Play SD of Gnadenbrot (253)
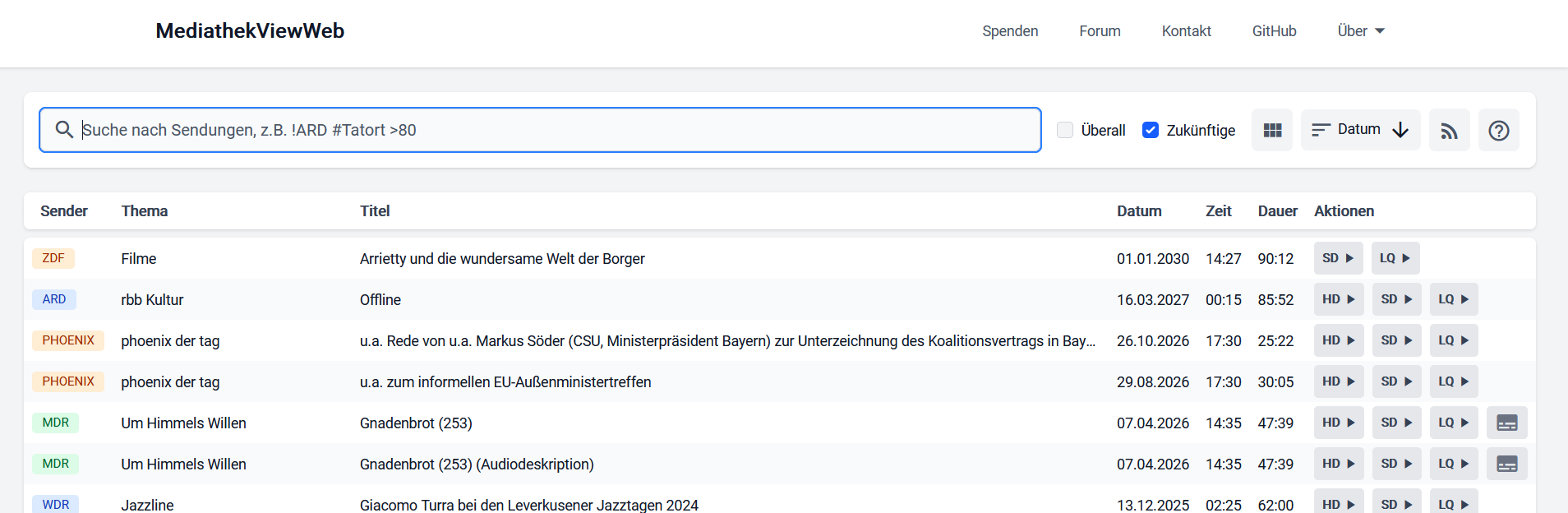The height and width of the screenshot is (513, 1568). (1397, 423)
